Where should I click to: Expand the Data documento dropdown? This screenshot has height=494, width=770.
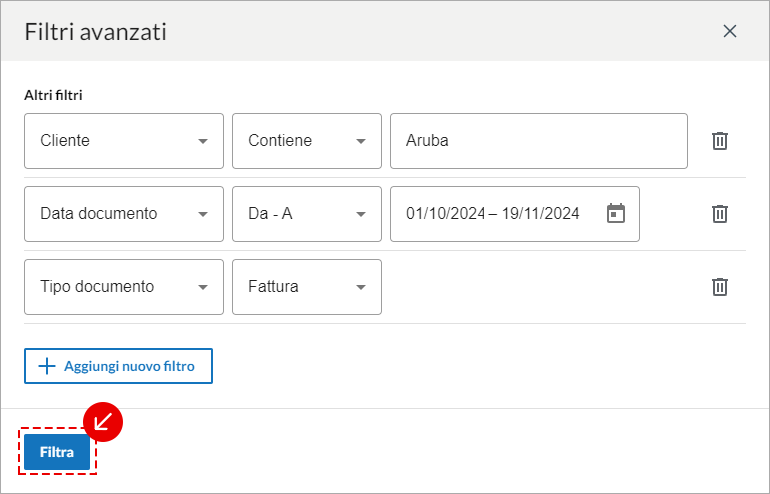point(124,214)
